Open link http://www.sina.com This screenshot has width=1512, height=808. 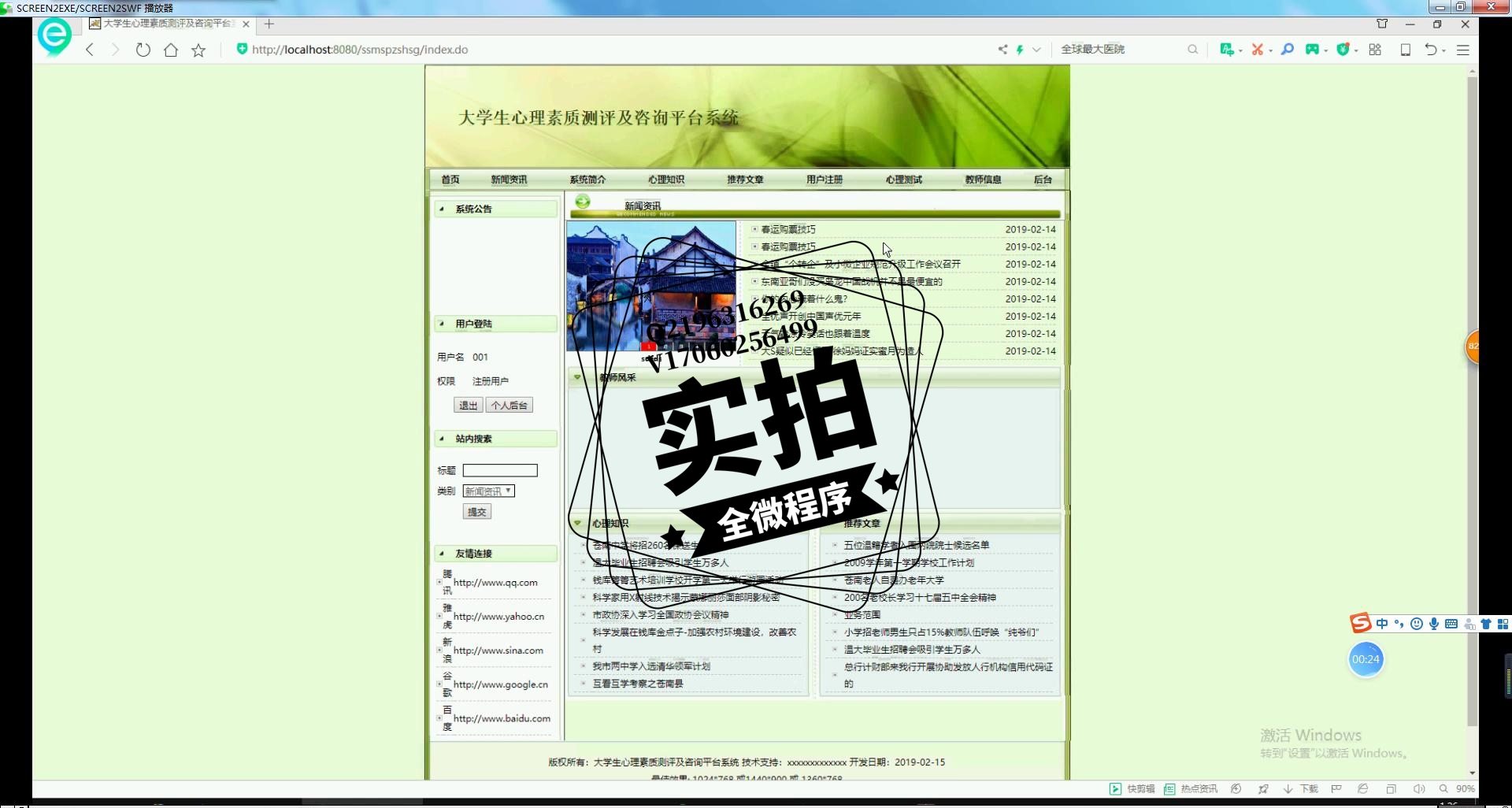[x=498, y=650]
